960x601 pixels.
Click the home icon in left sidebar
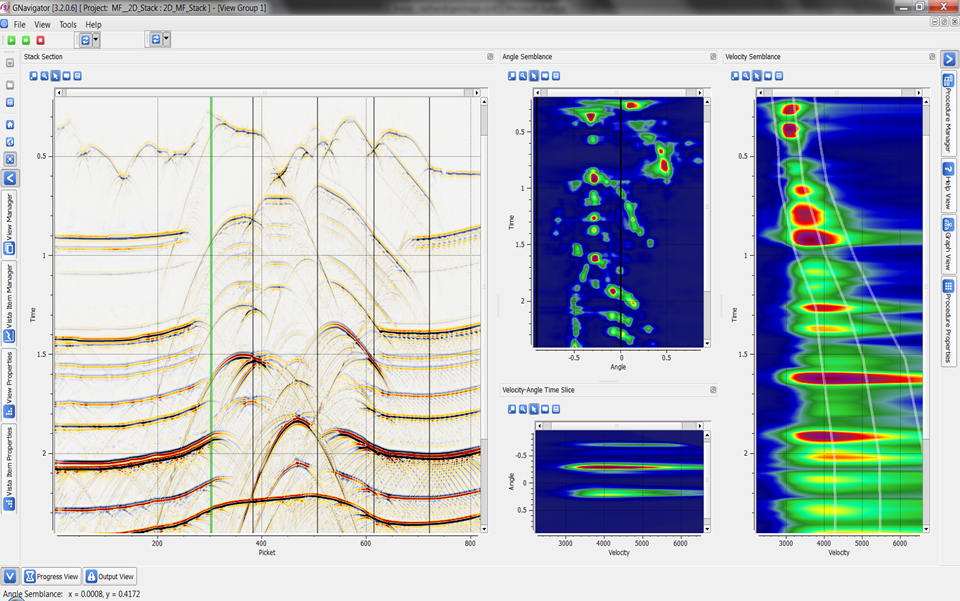pyautogui.click(x=10, y=125)
